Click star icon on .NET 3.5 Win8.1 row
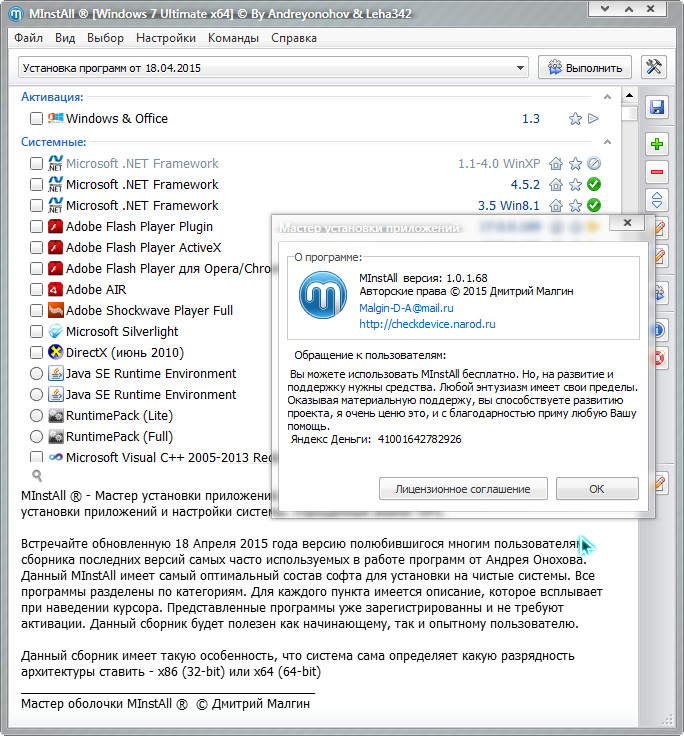Screen dimensions: 684x736 (x=575, y=206)
